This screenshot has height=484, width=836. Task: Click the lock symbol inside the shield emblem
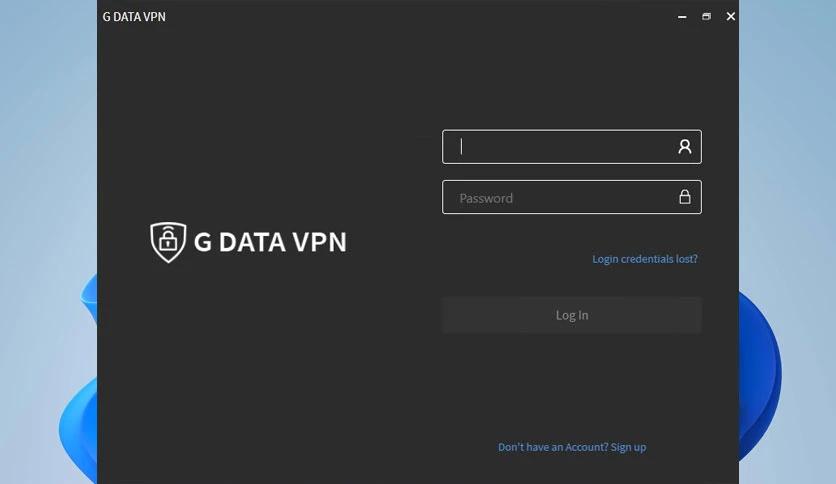point(168,240)
